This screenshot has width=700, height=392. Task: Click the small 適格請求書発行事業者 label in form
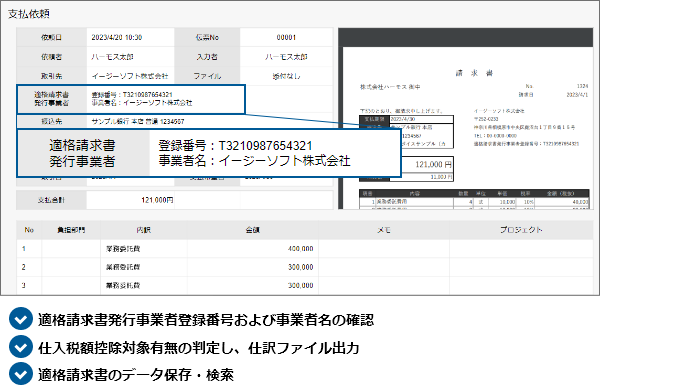tap(51, 99)
